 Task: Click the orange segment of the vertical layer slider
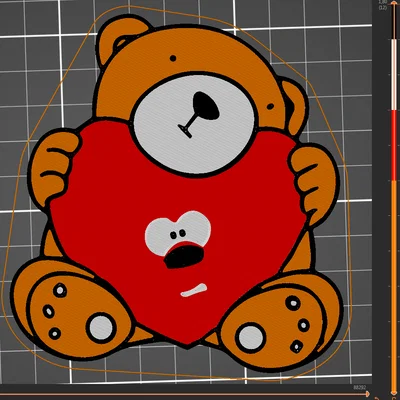tap(394, 287)
